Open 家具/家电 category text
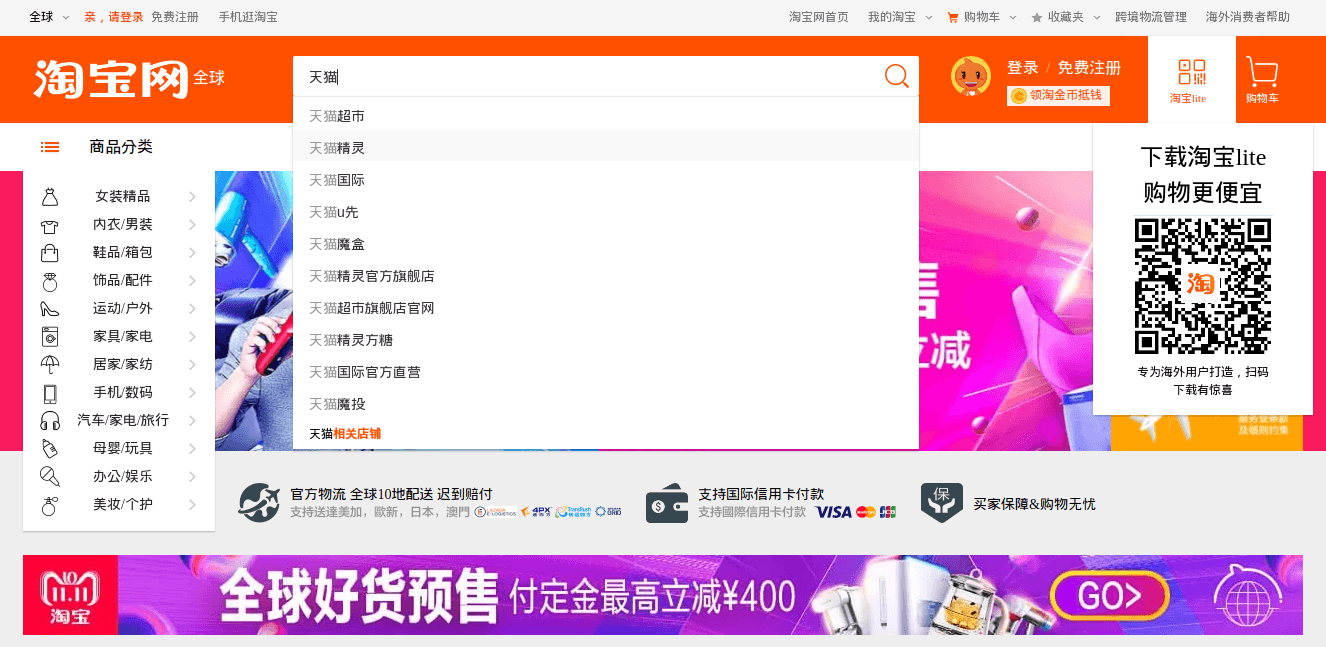This screenshot has width=1326, height=647. pos(123,337)
